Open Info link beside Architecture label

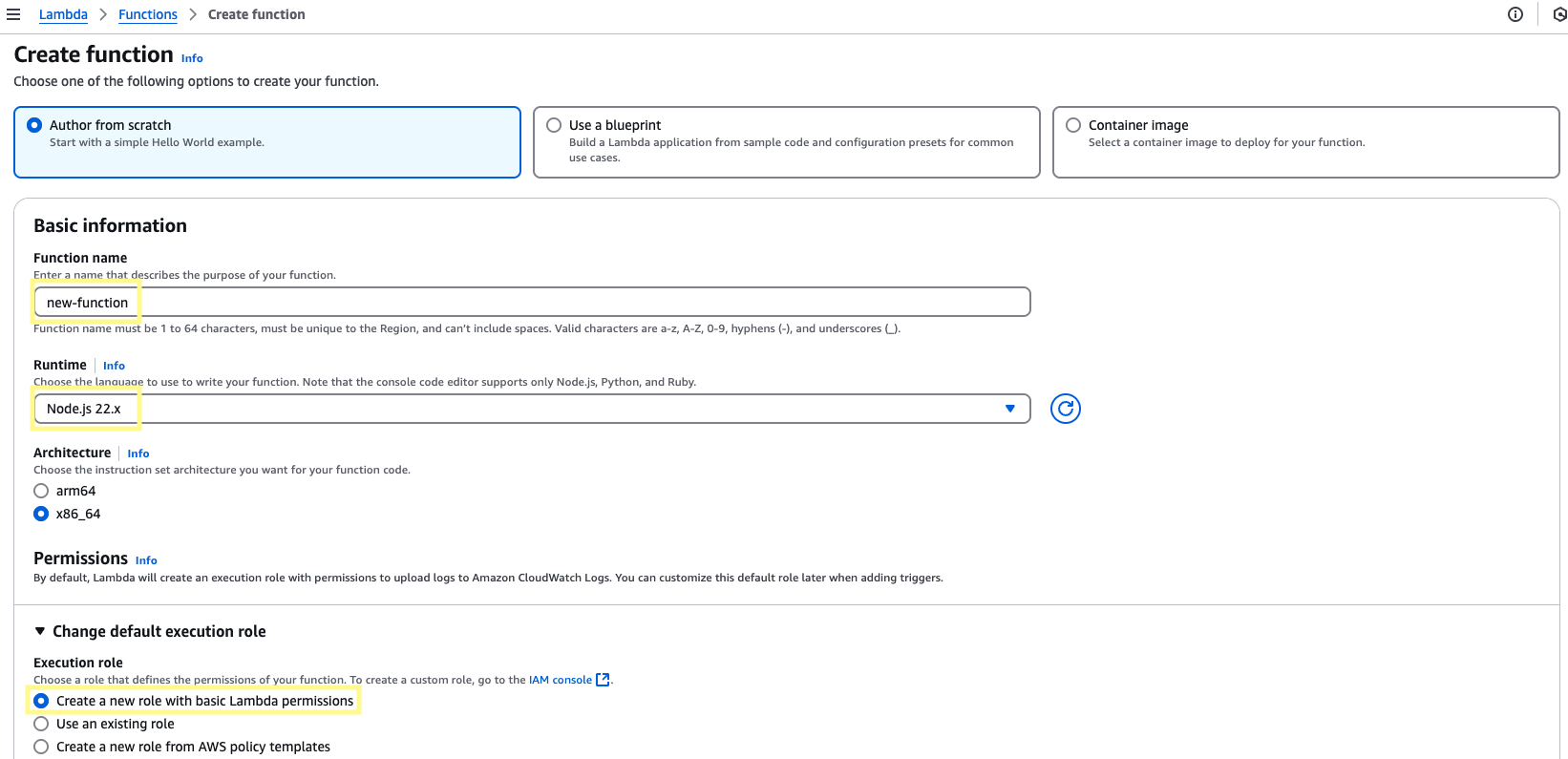tap(138, 453)
